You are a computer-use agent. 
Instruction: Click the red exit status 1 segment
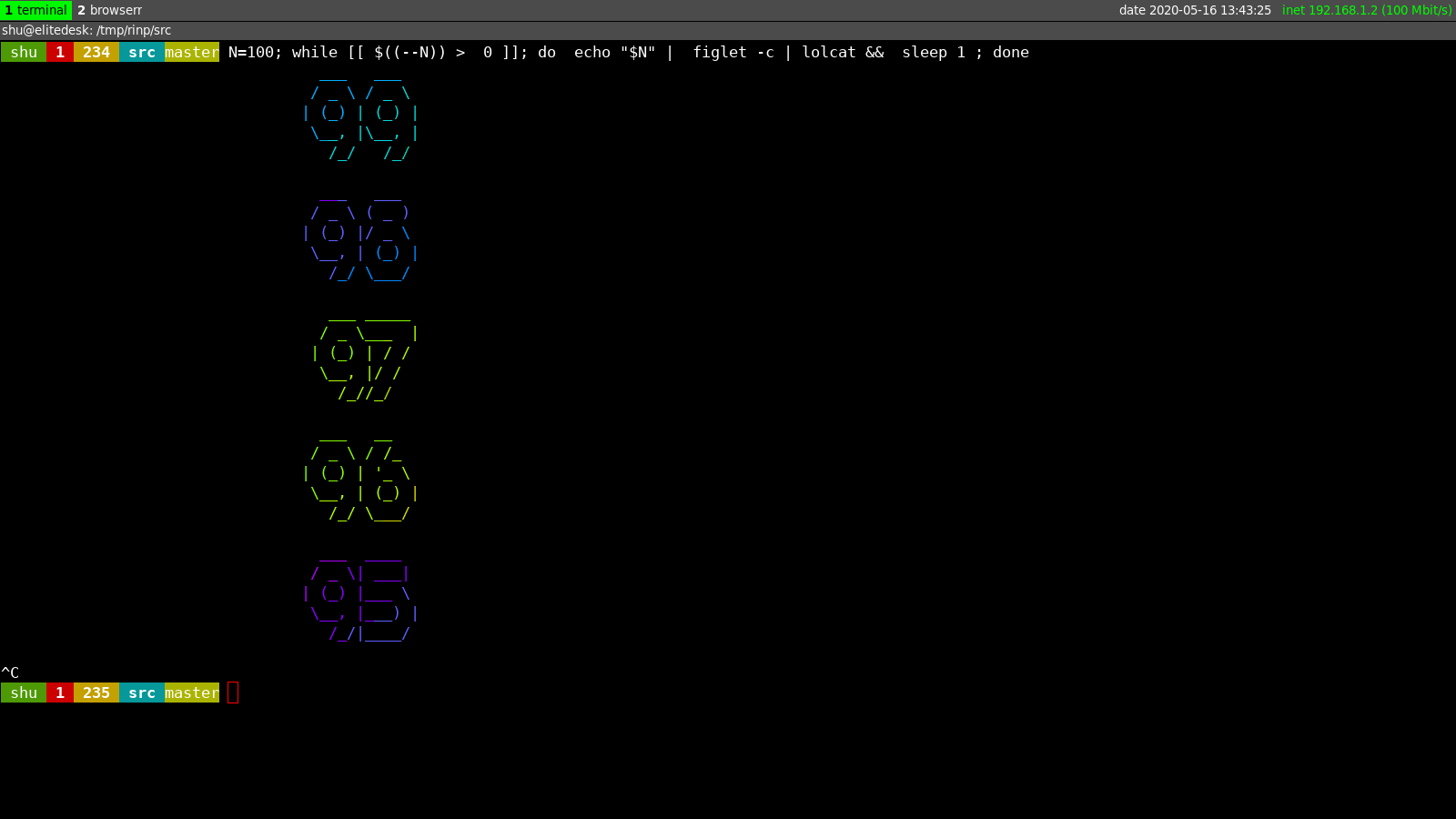(x=60, y=52)
